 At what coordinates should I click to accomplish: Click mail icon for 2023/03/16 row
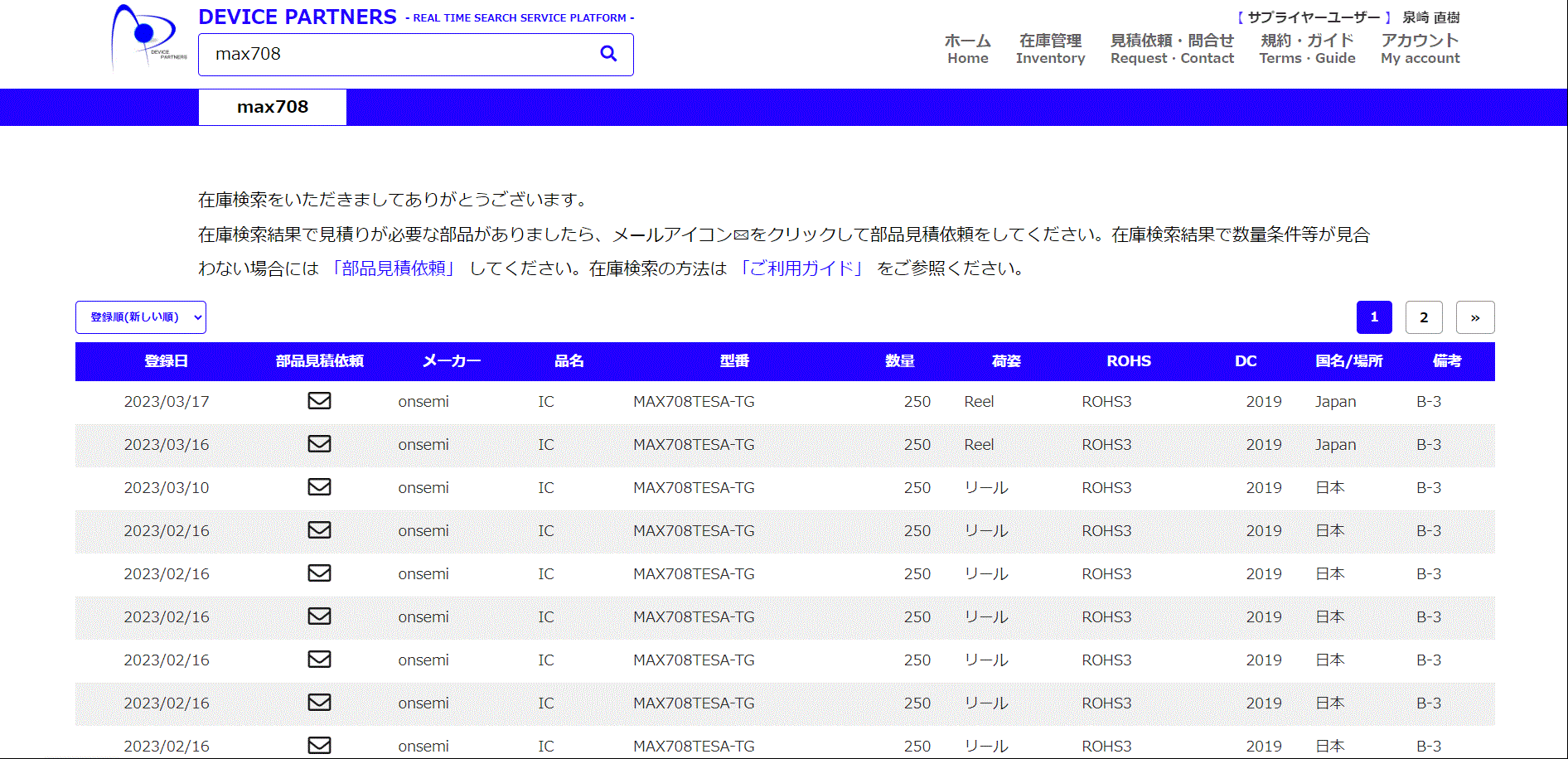pos(319,444)
